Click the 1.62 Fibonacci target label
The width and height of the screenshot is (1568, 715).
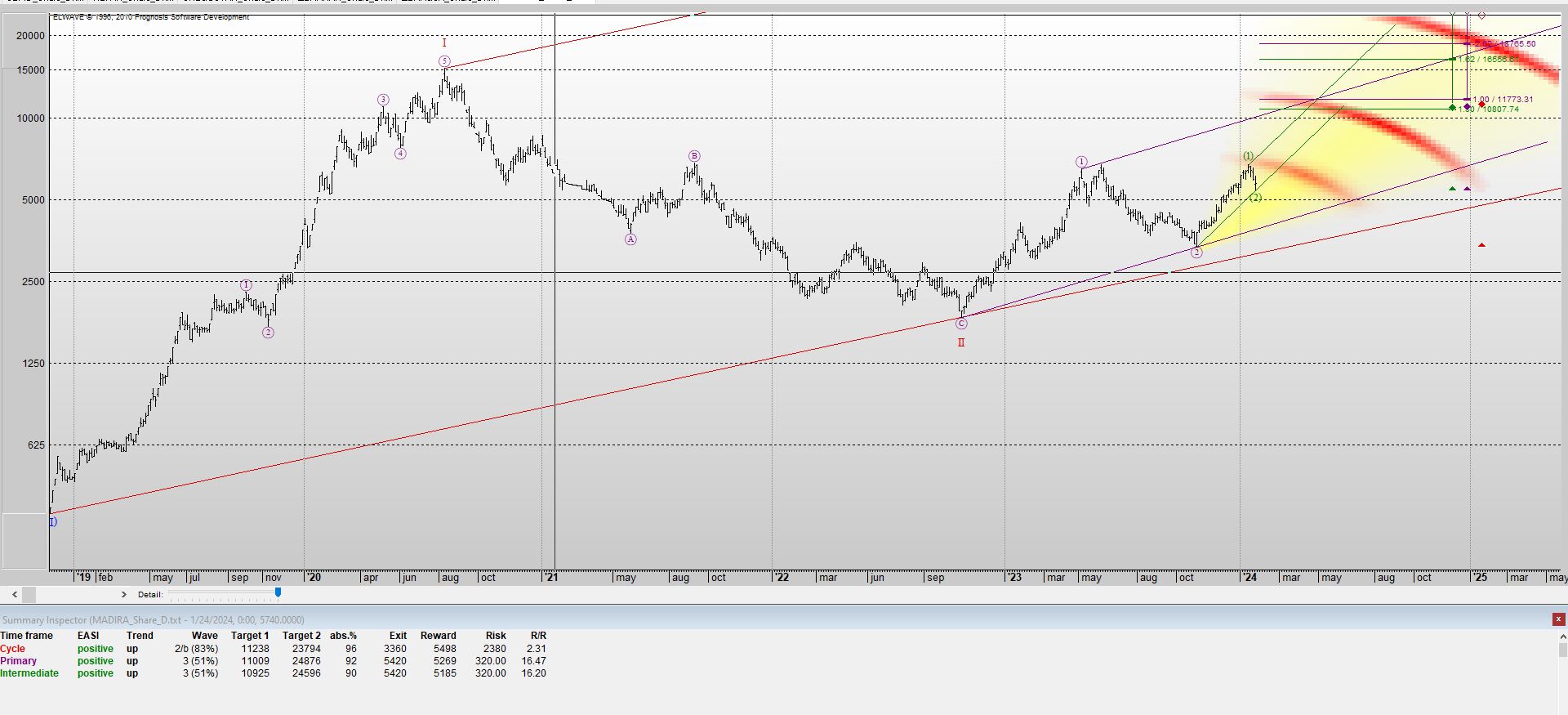[x=1488, y=59]
